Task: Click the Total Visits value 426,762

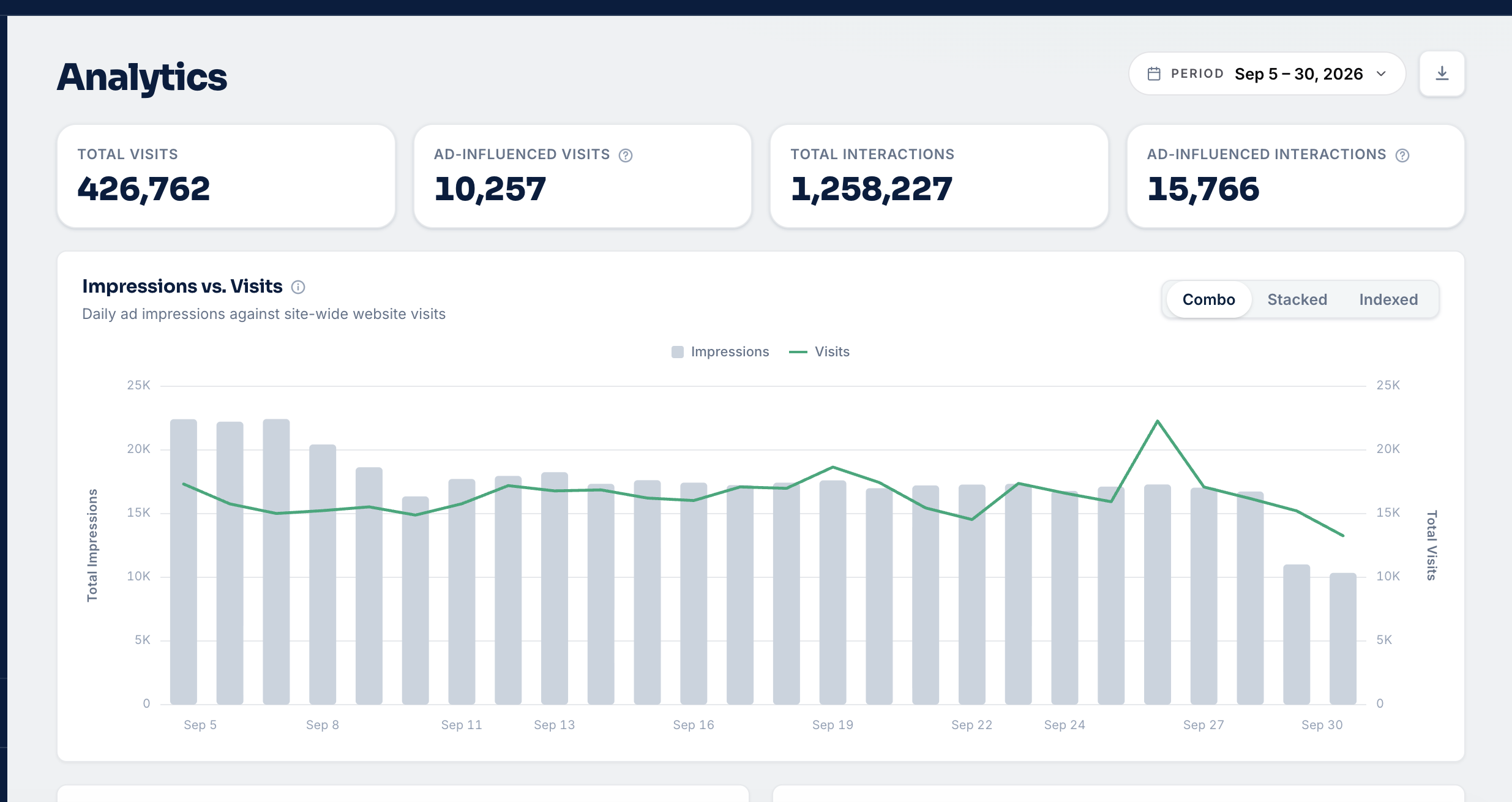Action: click(144, 189)
